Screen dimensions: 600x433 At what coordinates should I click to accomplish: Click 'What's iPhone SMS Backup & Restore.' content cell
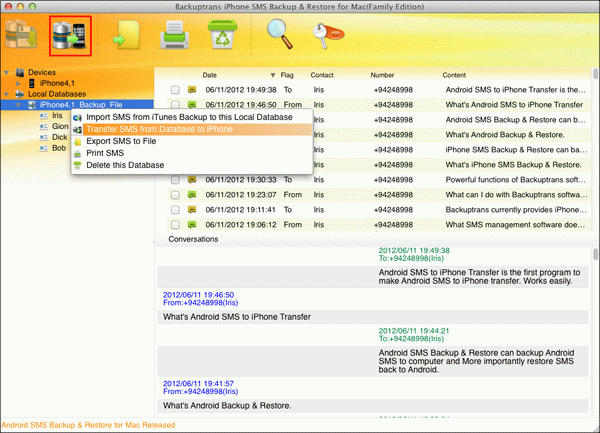[514, 165]
